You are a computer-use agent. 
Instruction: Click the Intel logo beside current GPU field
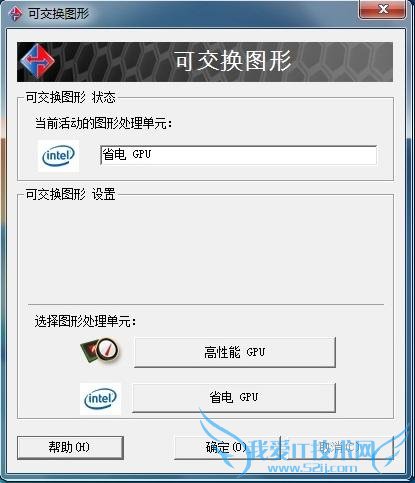(58, 156)
